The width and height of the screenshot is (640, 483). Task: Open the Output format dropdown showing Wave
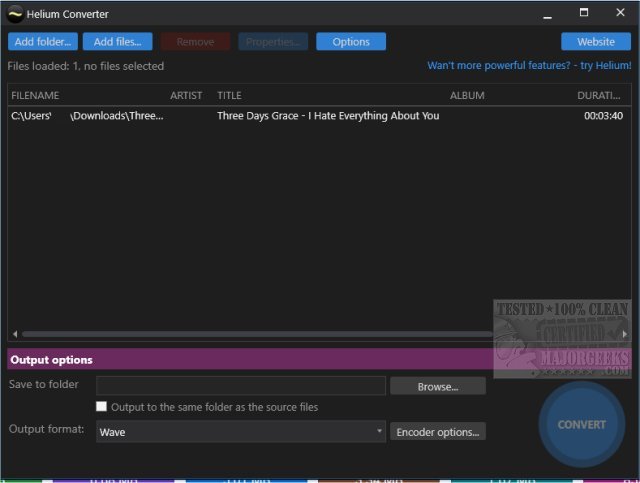241,432
